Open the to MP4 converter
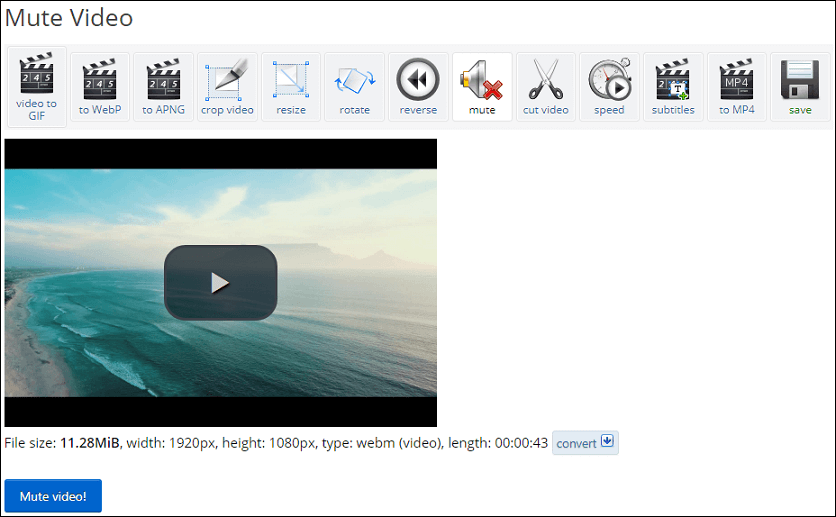 [x=737, y=87]
